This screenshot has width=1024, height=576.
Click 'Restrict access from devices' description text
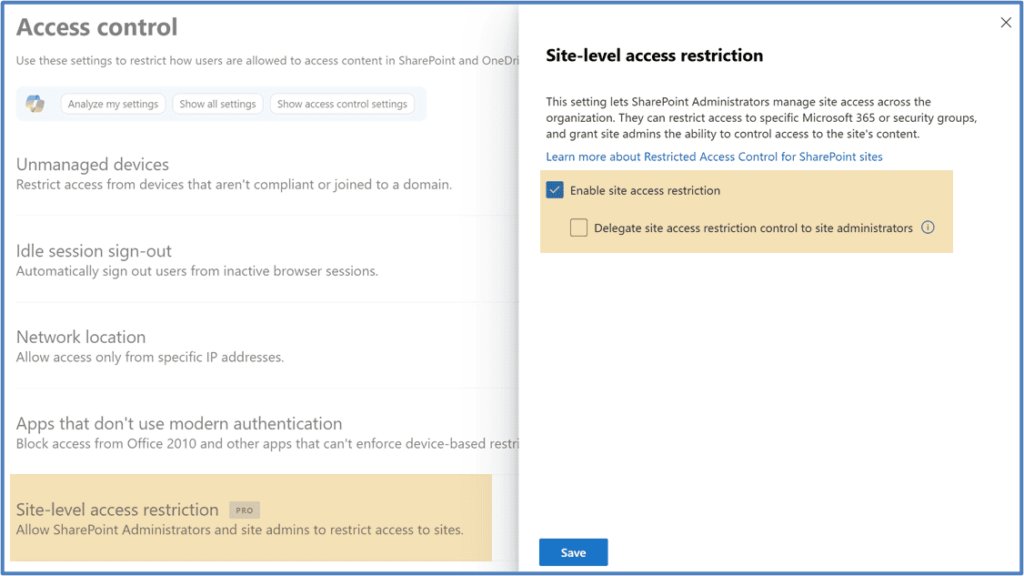tap(234, 185)
